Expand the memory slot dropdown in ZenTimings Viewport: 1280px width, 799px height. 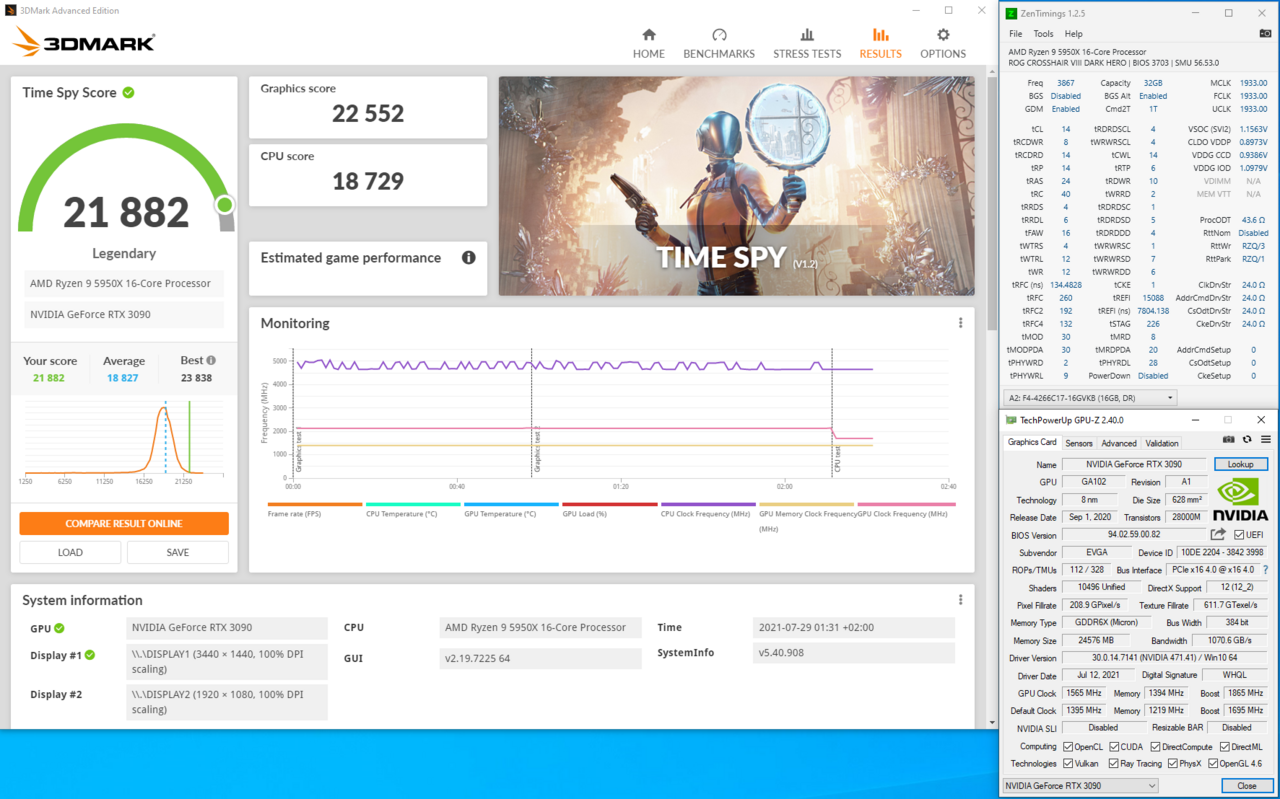pos(1169,397)
